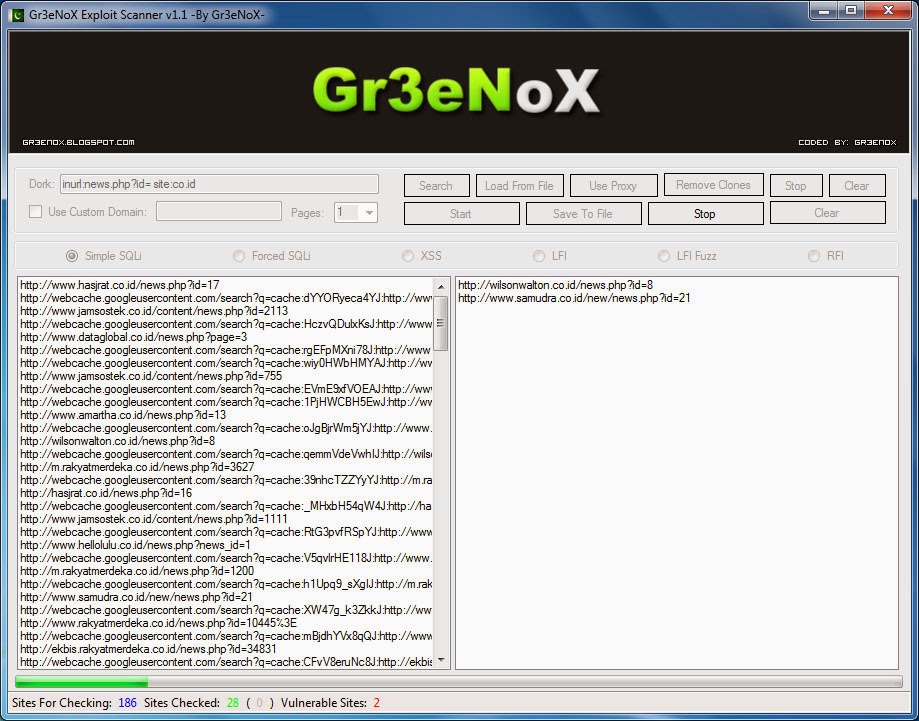The image size is (919, 721).
Task: Switch to LFI scanning mode
Action: 538,255
